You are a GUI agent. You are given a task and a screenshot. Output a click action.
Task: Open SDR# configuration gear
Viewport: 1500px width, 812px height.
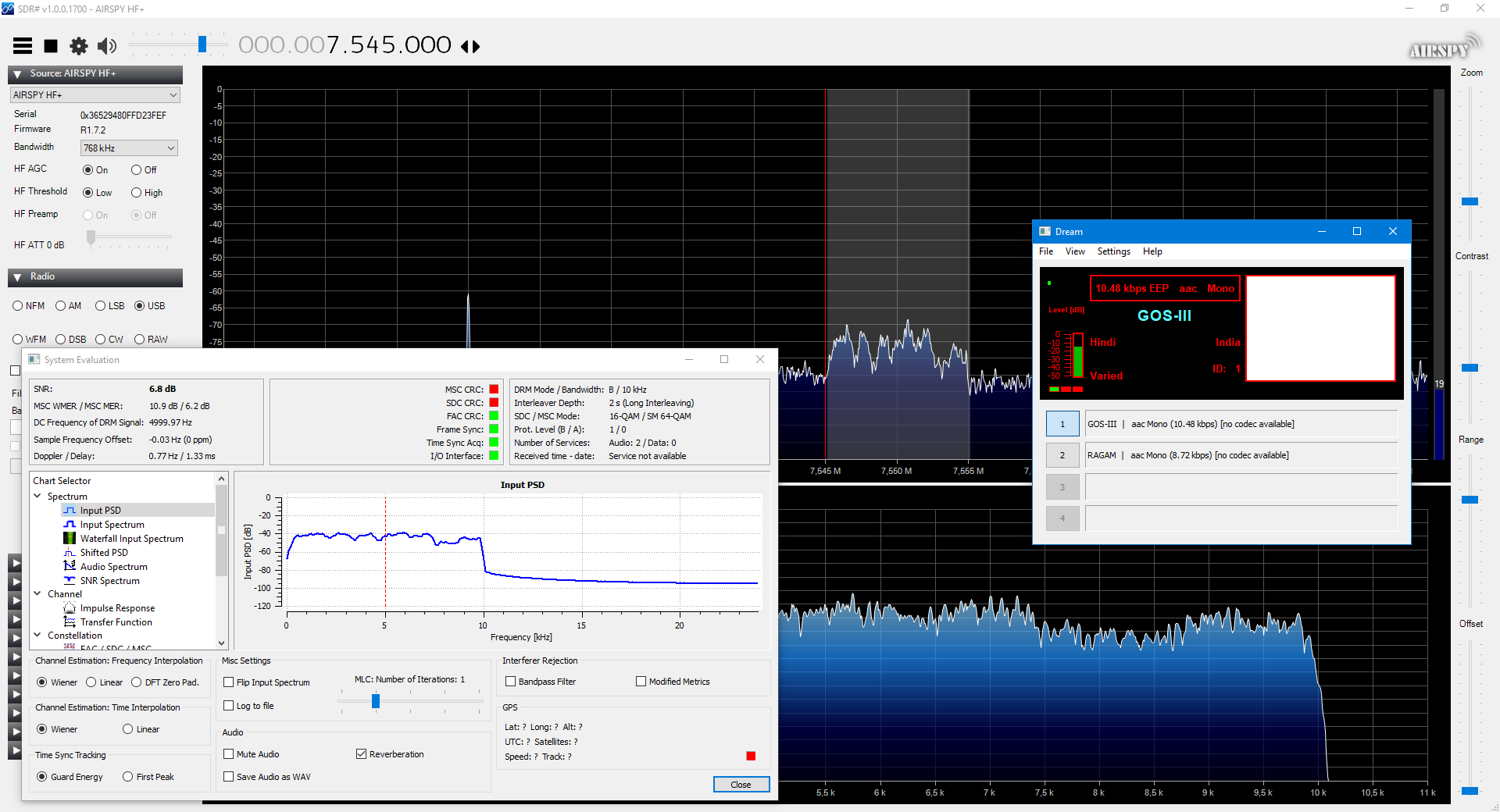pyautogui.click(x=79, y=46)
